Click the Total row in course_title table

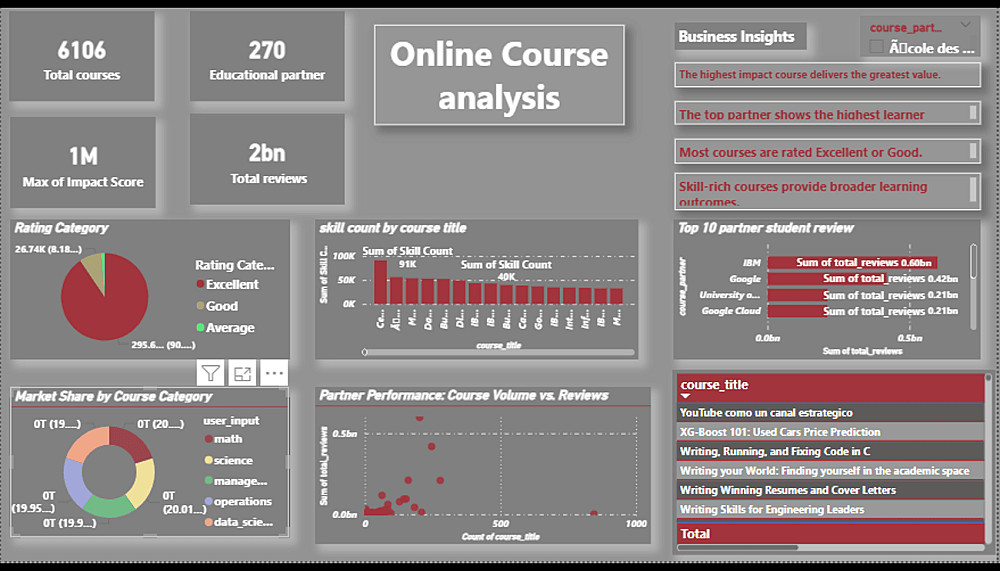point(830,533)
